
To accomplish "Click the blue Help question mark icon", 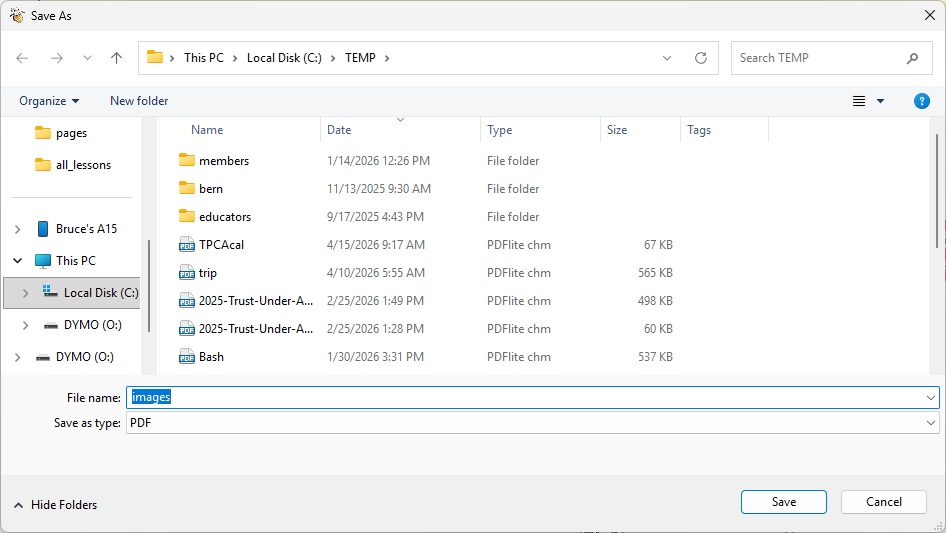I will pyautogui.click(x=922, y=101).
